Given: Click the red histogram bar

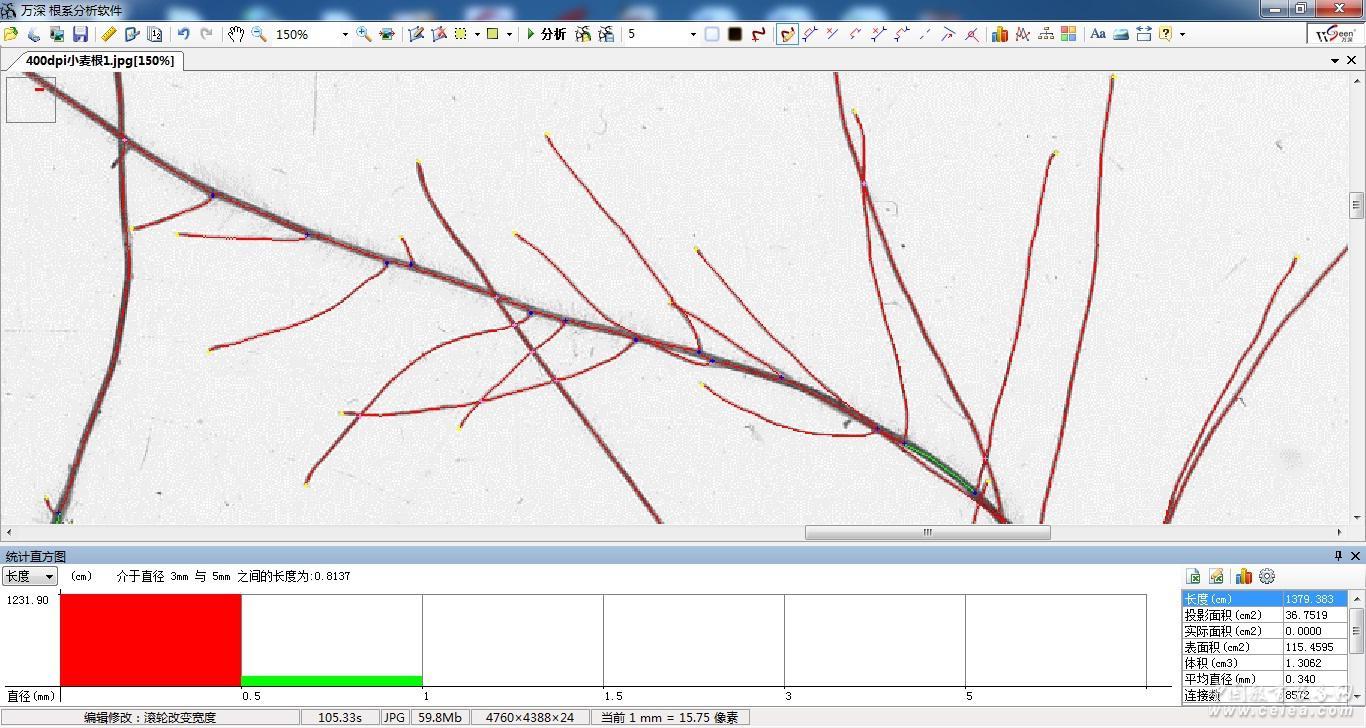Looking at the screenshot, I should point(150,640).
